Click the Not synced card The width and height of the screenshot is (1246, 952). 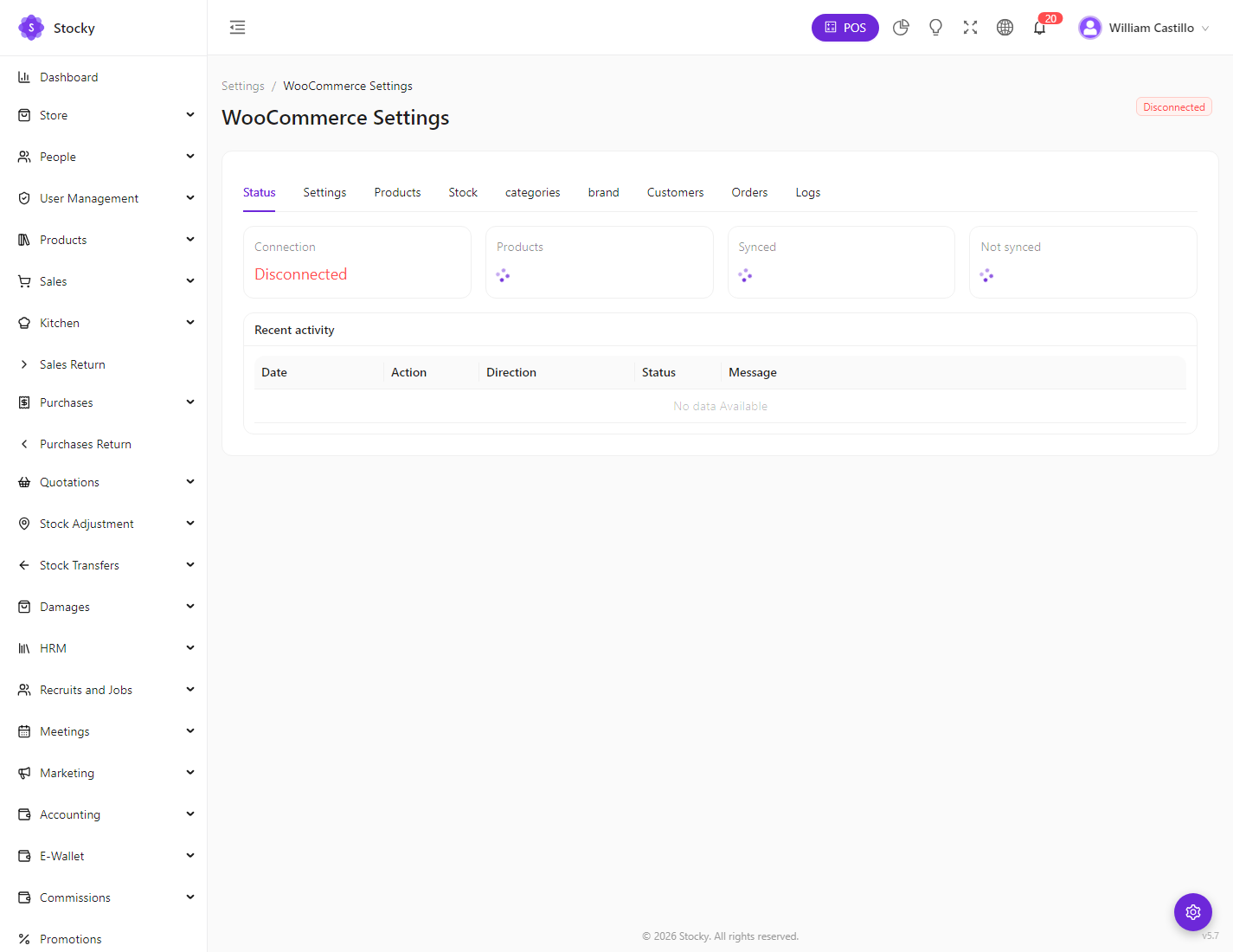tap(1083, 262)
